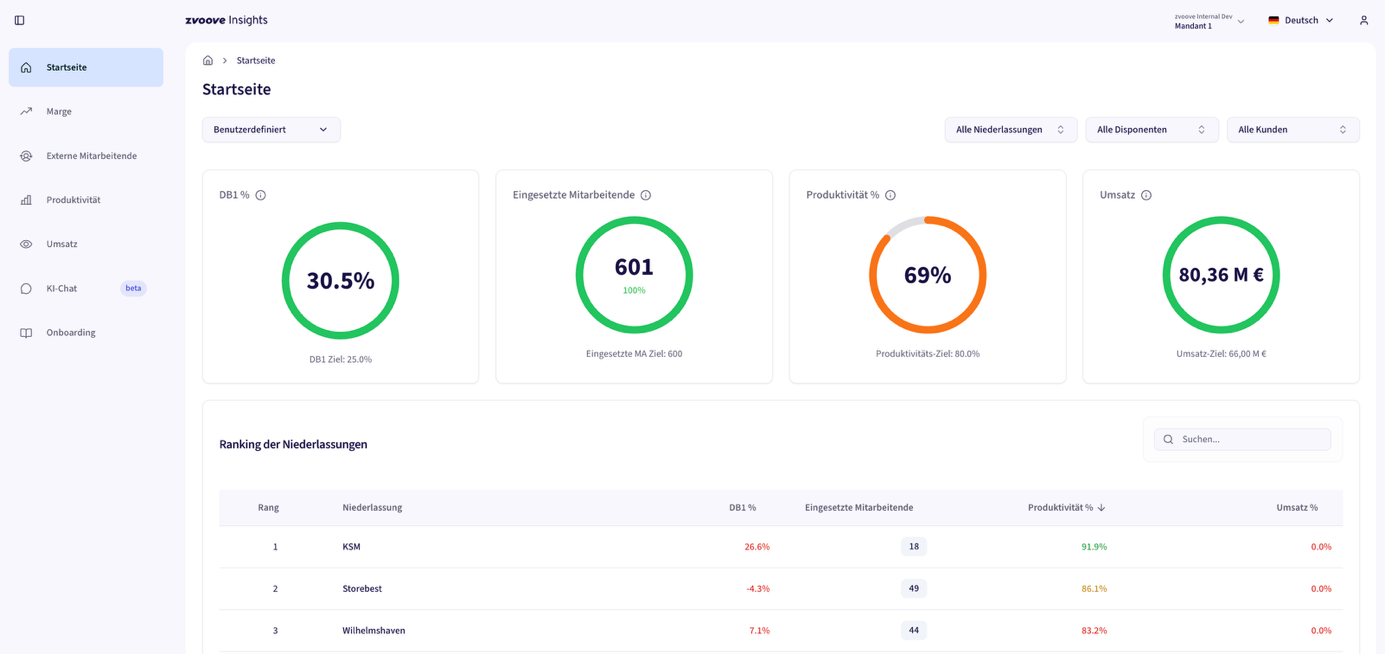
Task: Show info for Produktivität % card
Action: click(890, 195)
